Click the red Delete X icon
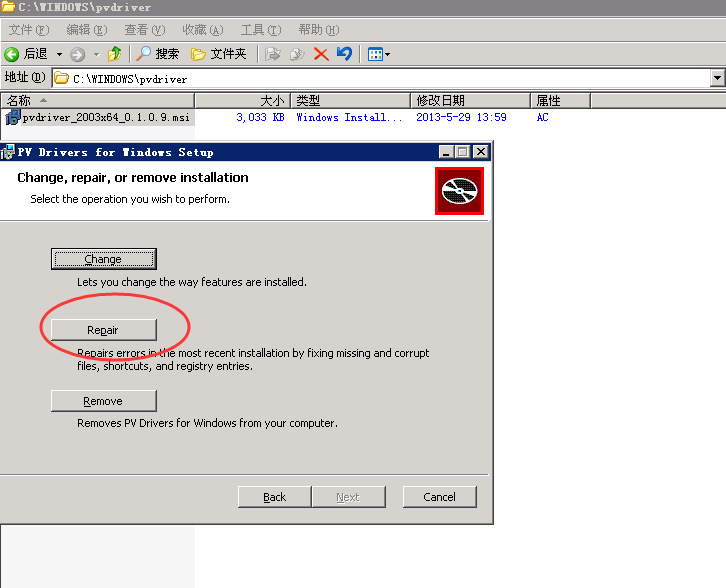 click(x=321, y=54)
